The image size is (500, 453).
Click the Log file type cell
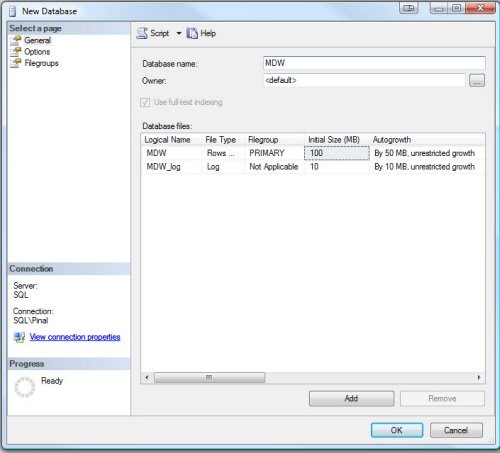[x=223, y=167]
